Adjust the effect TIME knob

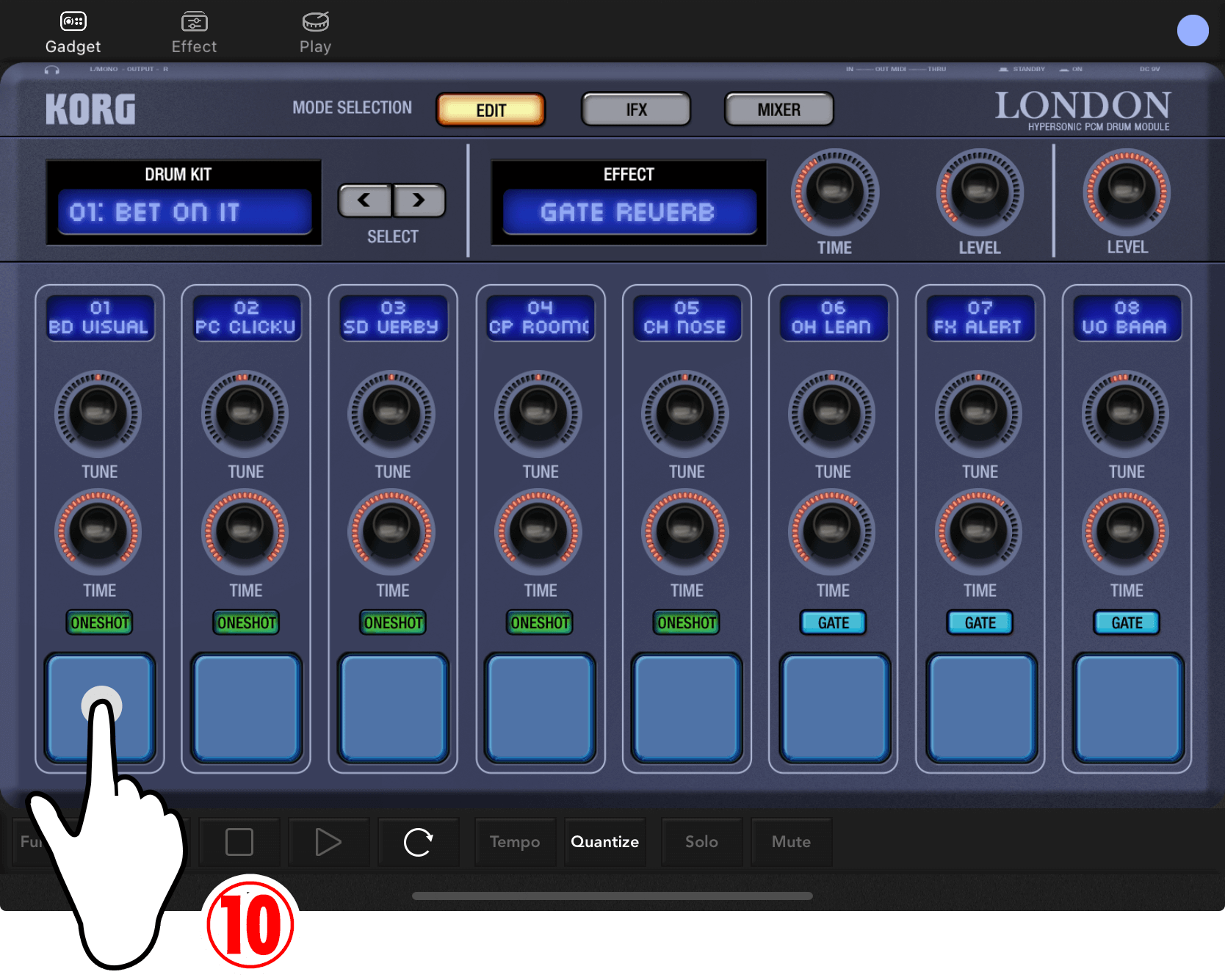(835, 192)
